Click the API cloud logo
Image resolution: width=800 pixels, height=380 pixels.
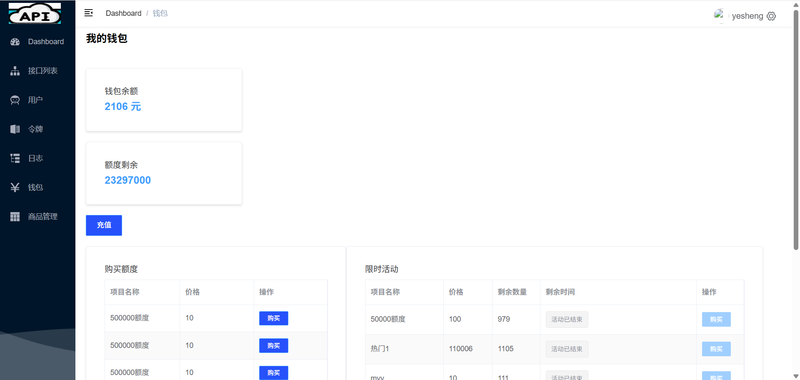tap(35, 14)
